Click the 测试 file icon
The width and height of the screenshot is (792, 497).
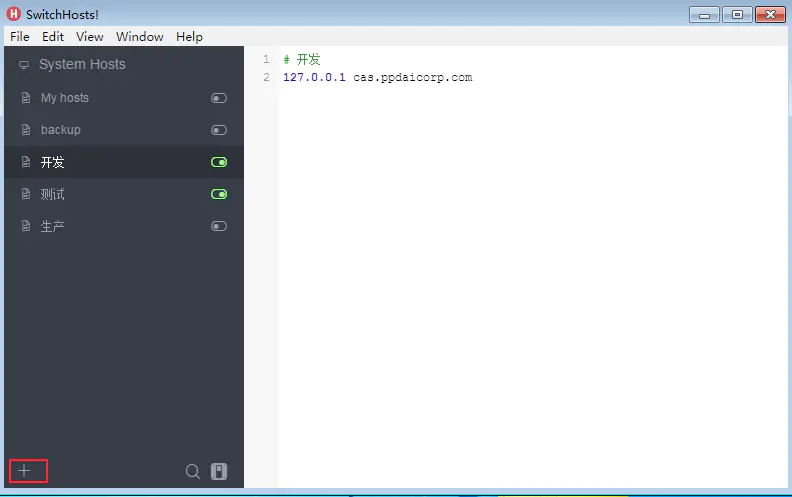click(26, 194)
